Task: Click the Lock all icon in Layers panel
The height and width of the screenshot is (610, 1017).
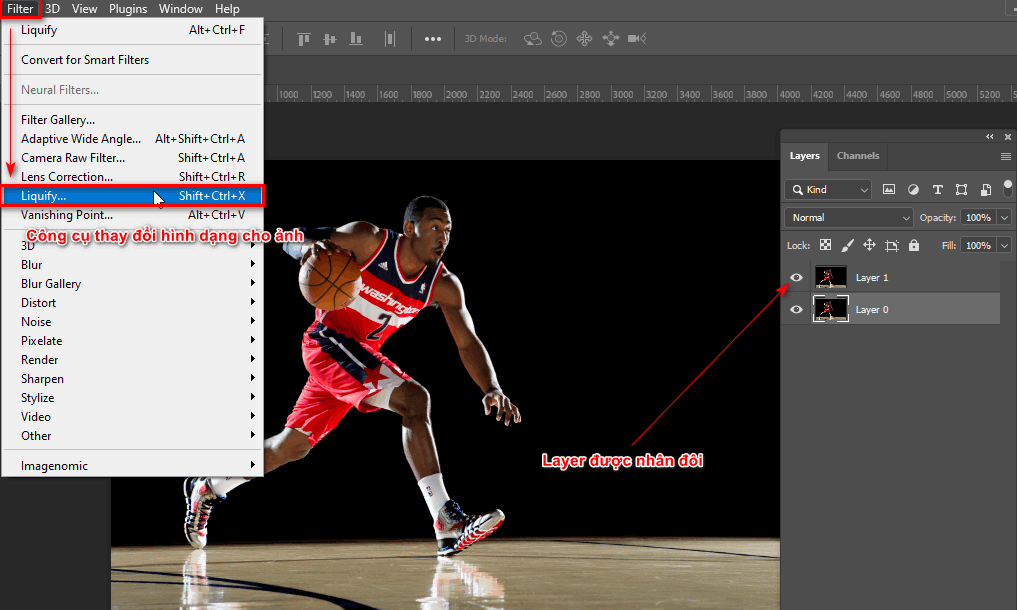Action: (913, 245)
